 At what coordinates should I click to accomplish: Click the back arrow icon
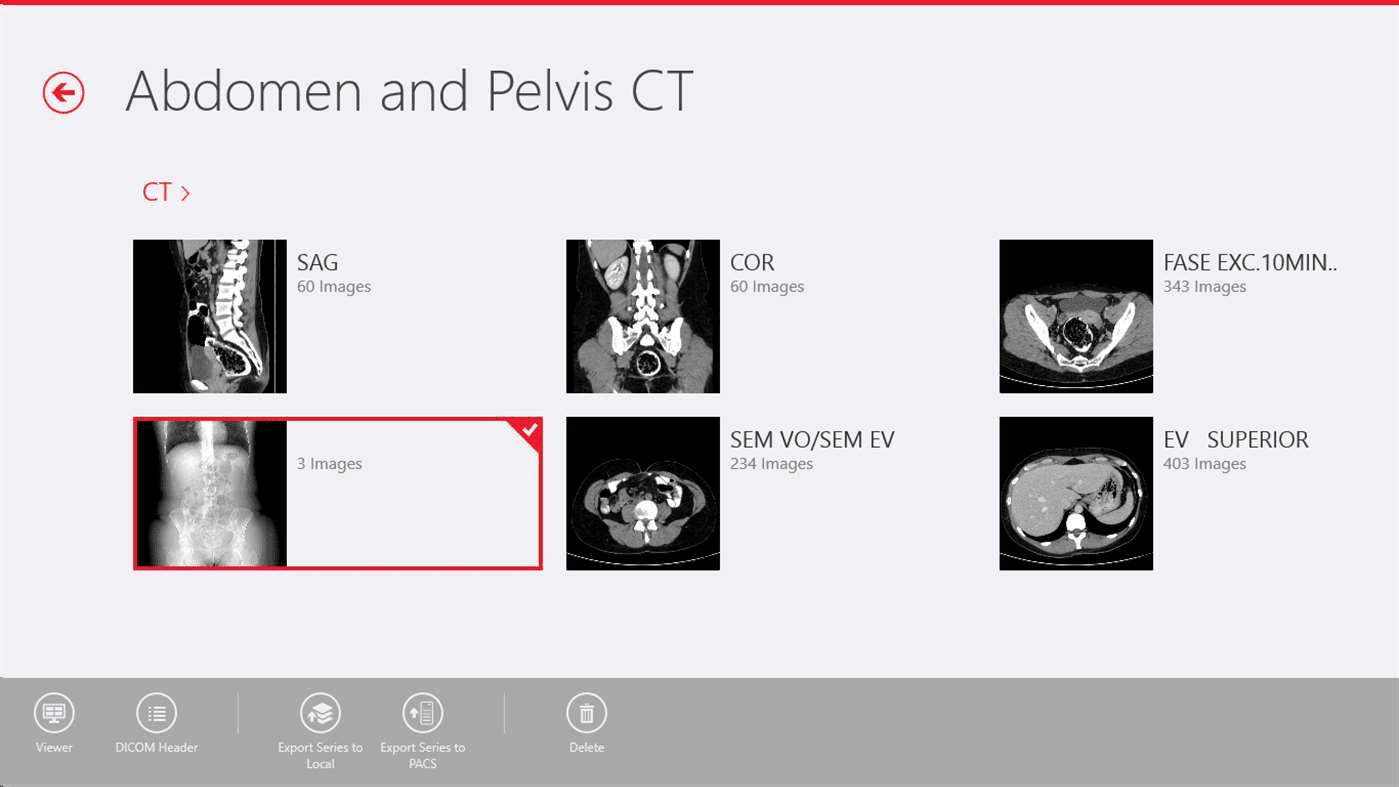tap(62, 91)
